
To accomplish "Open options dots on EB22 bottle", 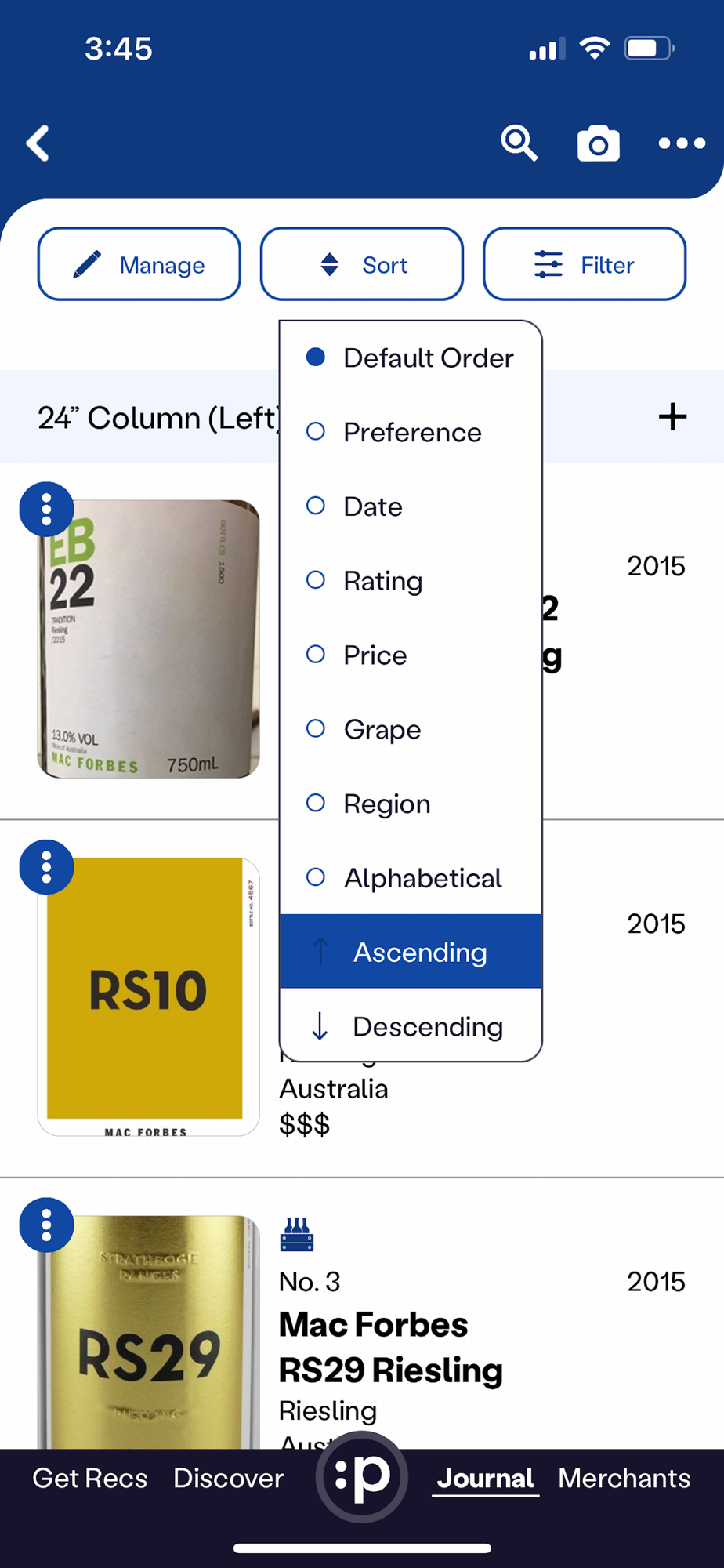I will tap(46, 510).
